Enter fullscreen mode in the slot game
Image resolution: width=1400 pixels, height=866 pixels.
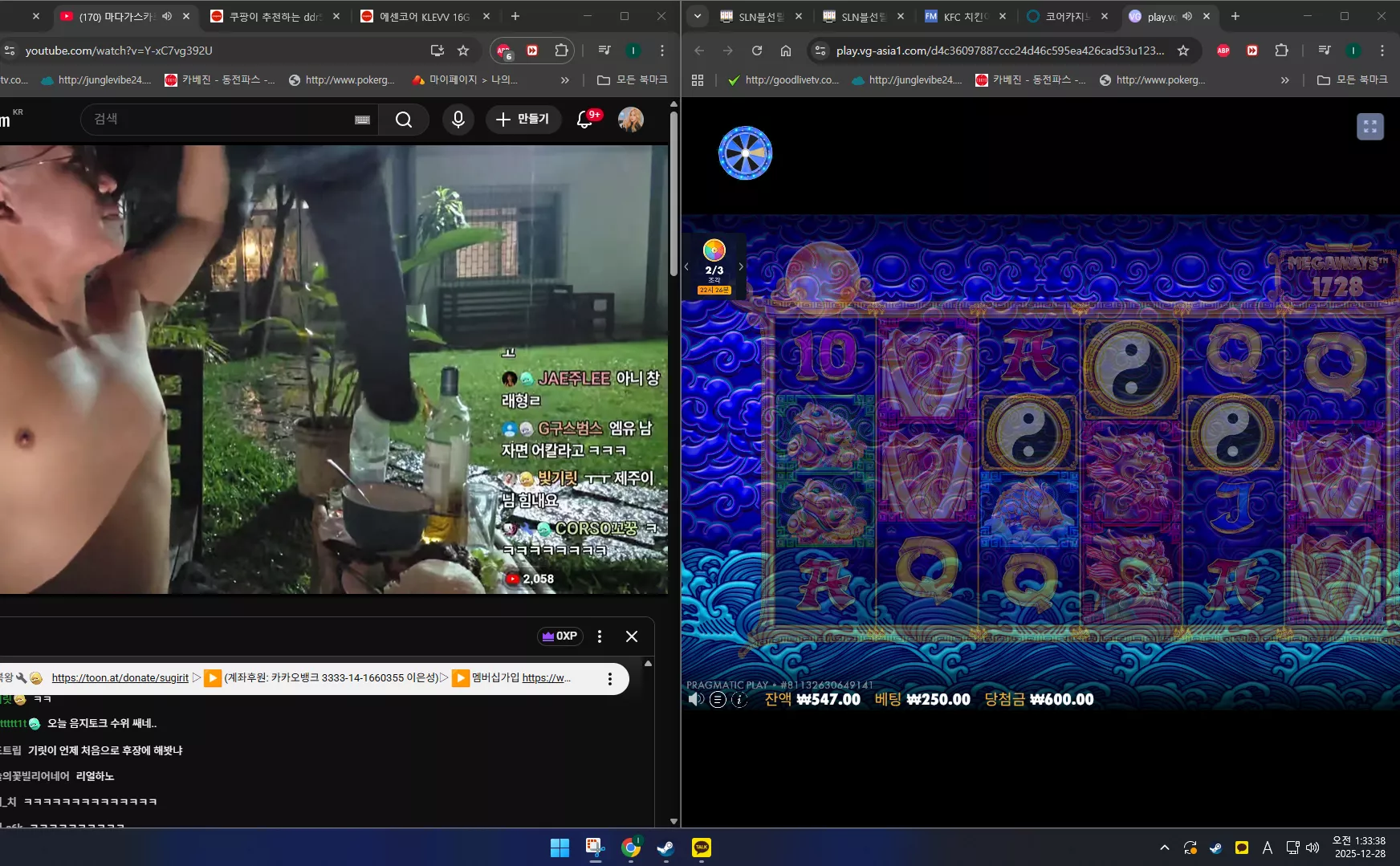pos(1370,127)
